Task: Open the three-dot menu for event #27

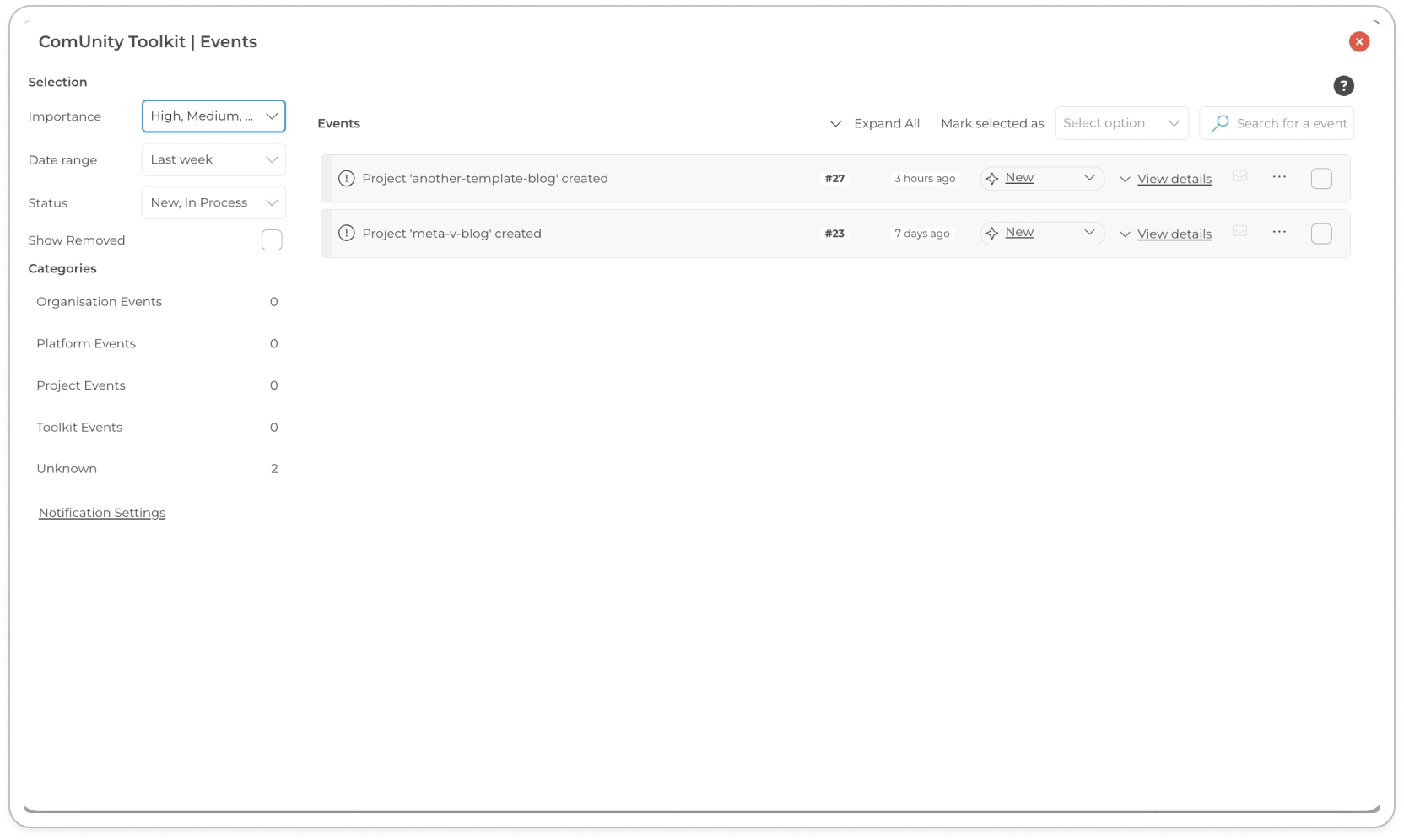Action: click(x=1279, y=177)
